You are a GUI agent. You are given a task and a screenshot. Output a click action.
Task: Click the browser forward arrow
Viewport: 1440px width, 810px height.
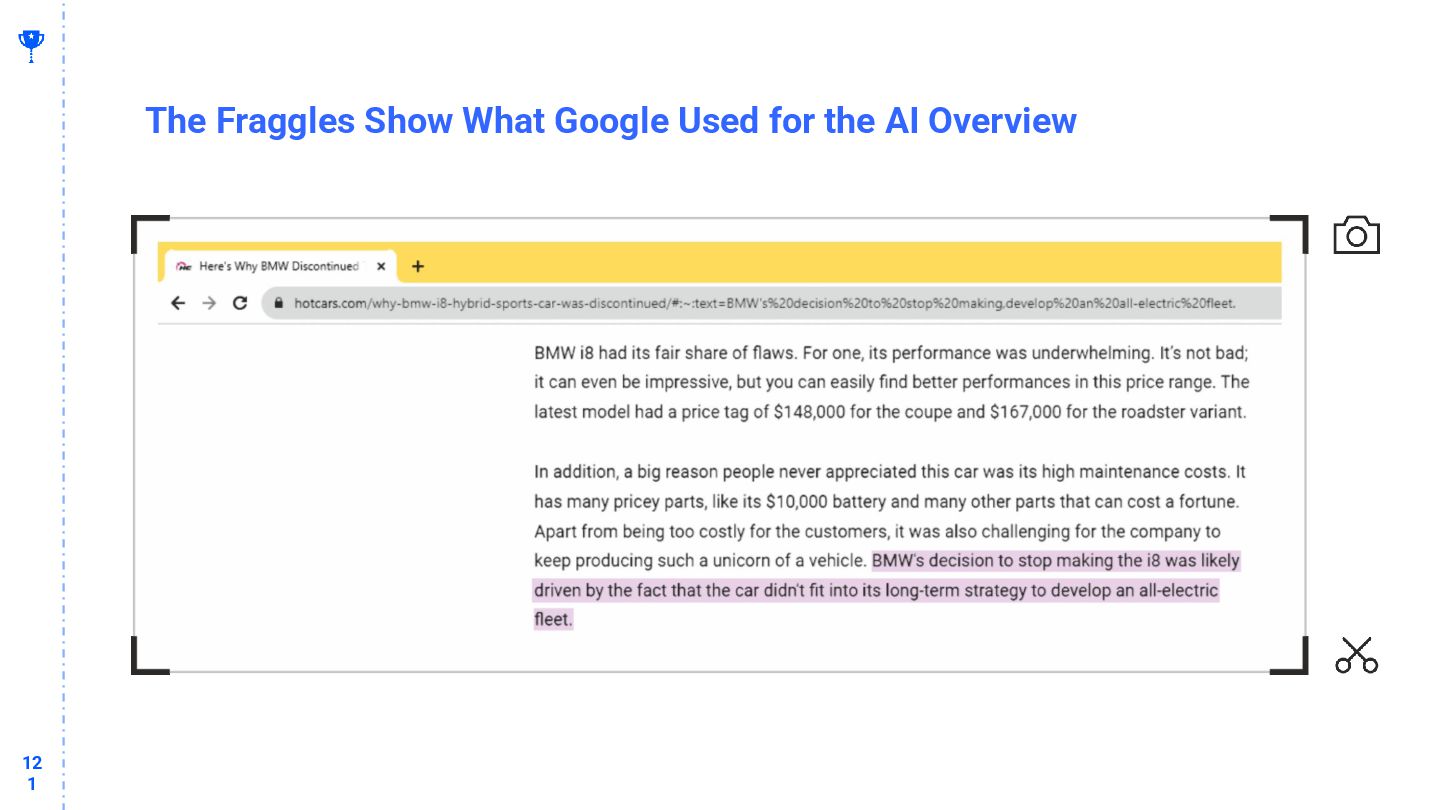click(208, 303)
